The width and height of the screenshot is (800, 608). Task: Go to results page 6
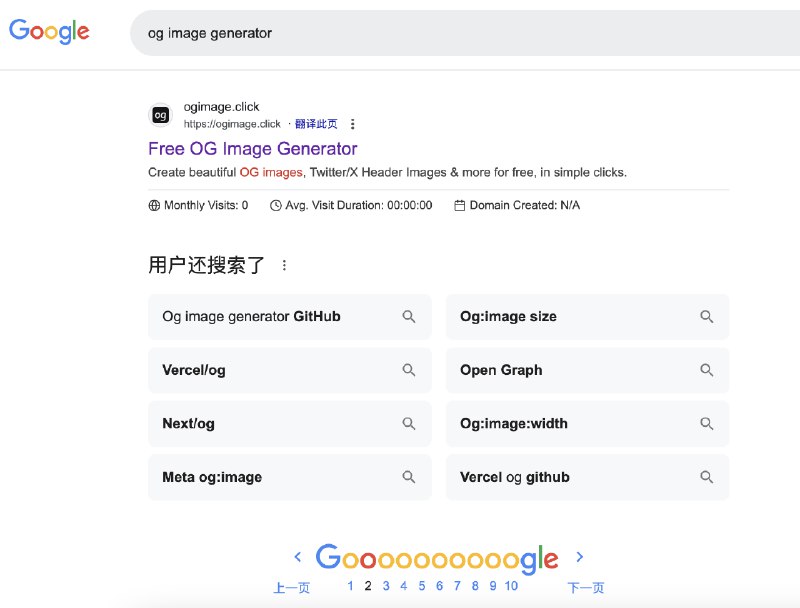tap(439, 586)
